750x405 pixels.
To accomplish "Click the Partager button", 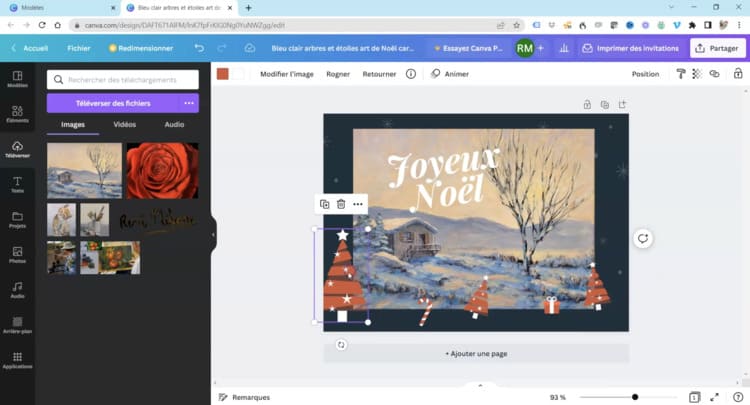I will pyautogui.click(x=717, y=48).
